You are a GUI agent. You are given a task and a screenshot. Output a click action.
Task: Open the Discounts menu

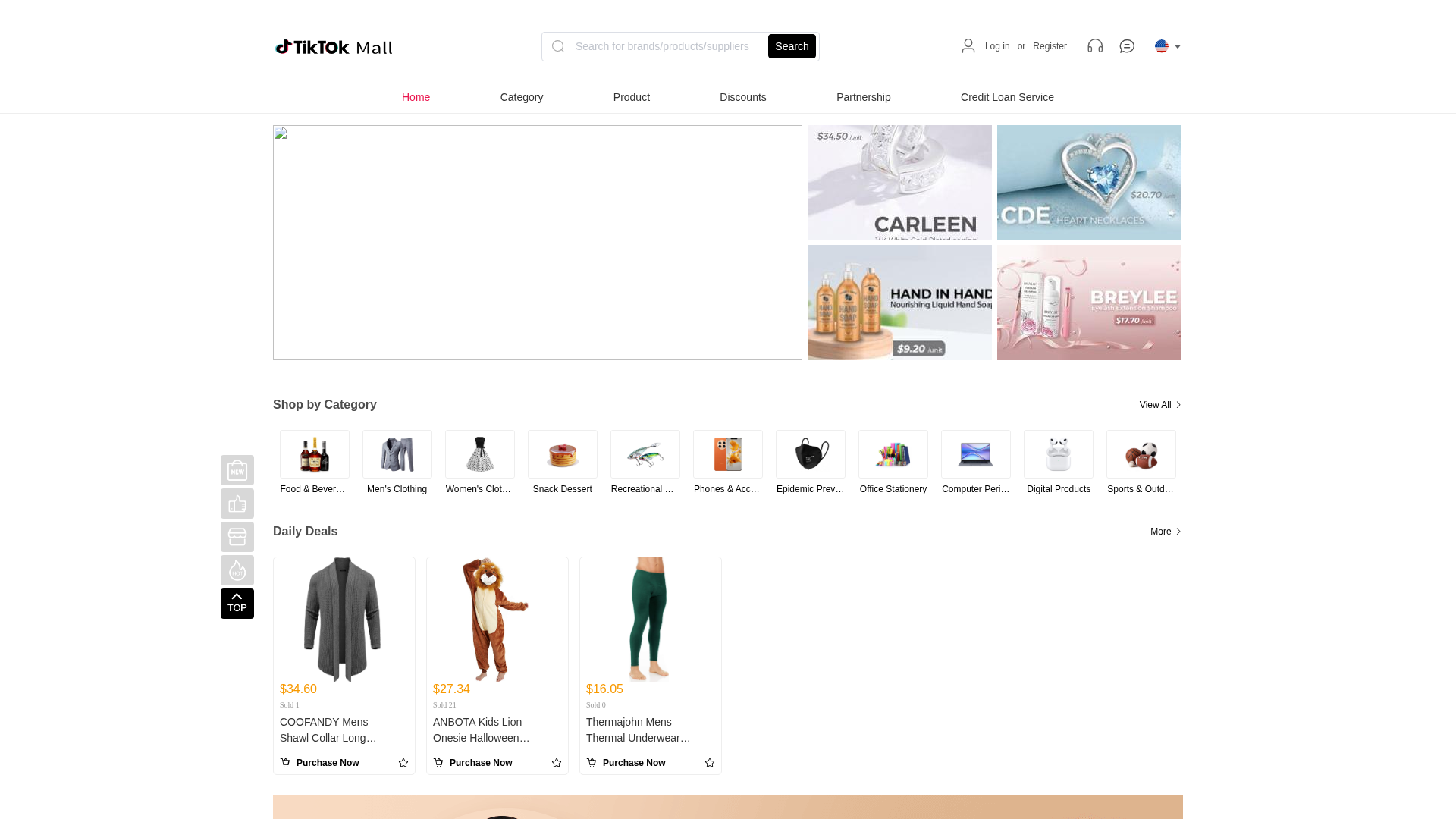(x=743, y=97)
